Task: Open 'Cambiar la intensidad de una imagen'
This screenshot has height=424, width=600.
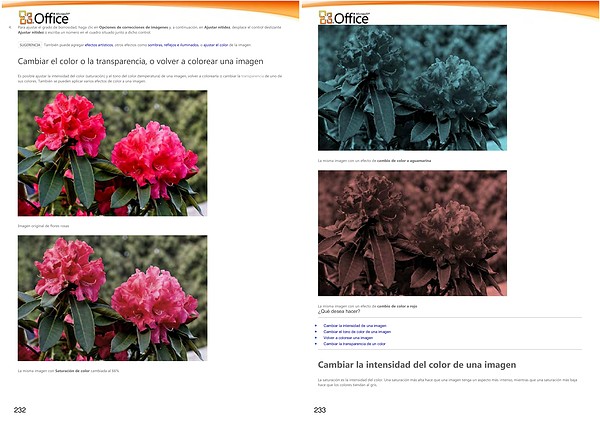Action: point(355,326)
